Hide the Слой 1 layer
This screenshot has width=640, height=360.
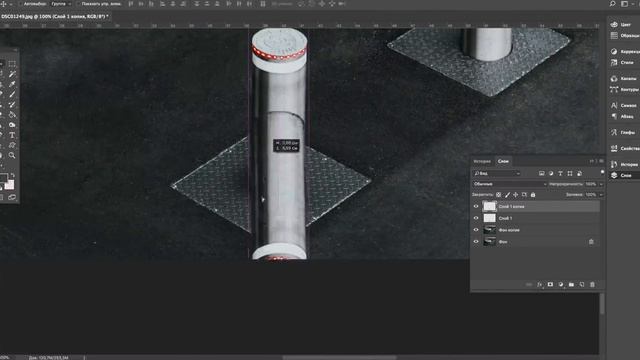point(476,218)
